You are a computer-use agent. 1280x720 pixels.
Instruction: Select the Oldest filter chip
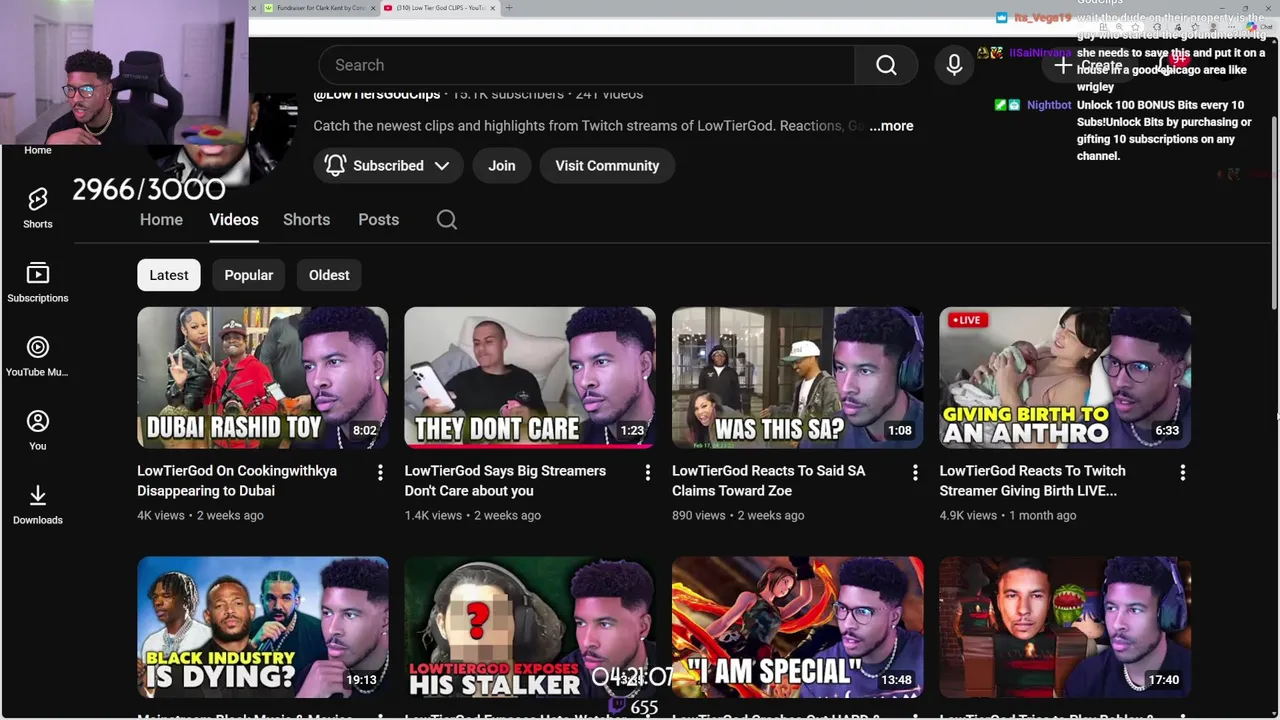pyautogui.click(x=329, y=275)
